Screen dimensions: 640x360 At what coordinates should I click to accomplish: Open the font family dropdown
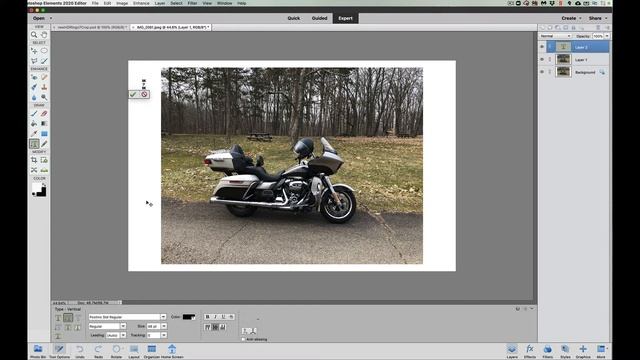(163, 317)
